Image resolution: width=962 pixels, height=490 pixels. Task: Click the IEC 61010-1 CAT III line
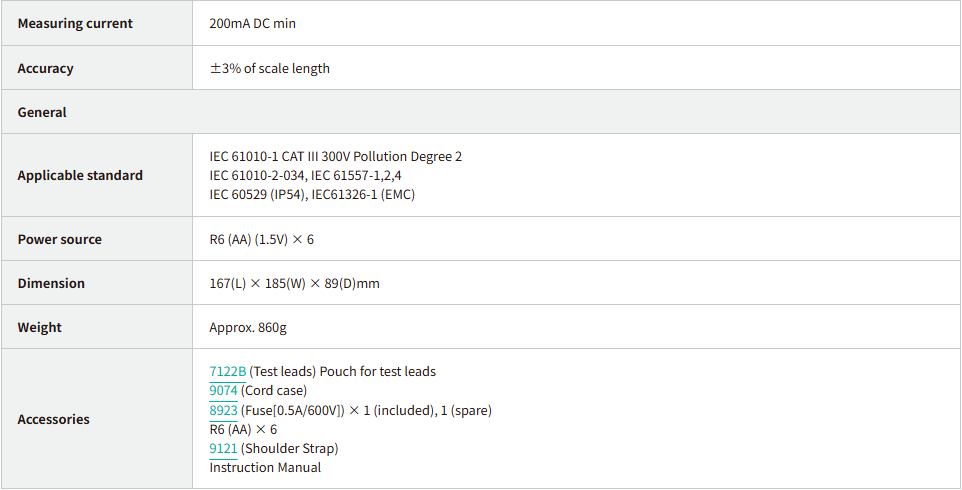335,157
